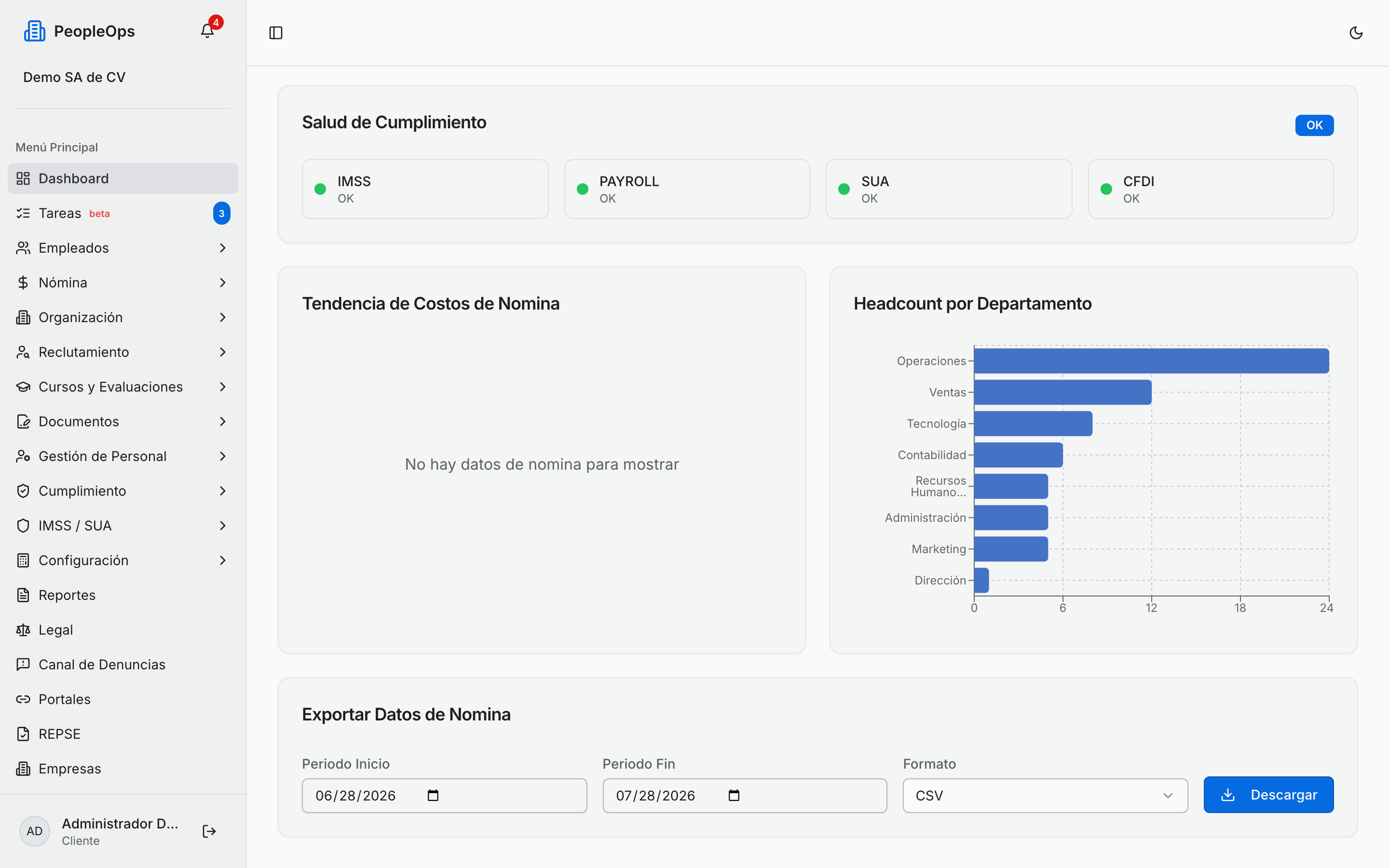Click the Descargar button

tap(1268, 795)
